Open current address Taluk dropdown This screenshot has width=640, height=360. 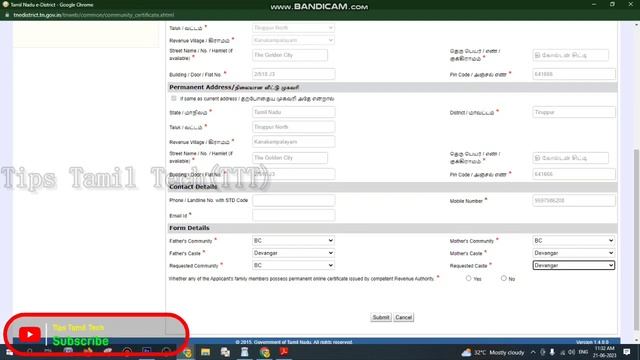pos(293,28)
